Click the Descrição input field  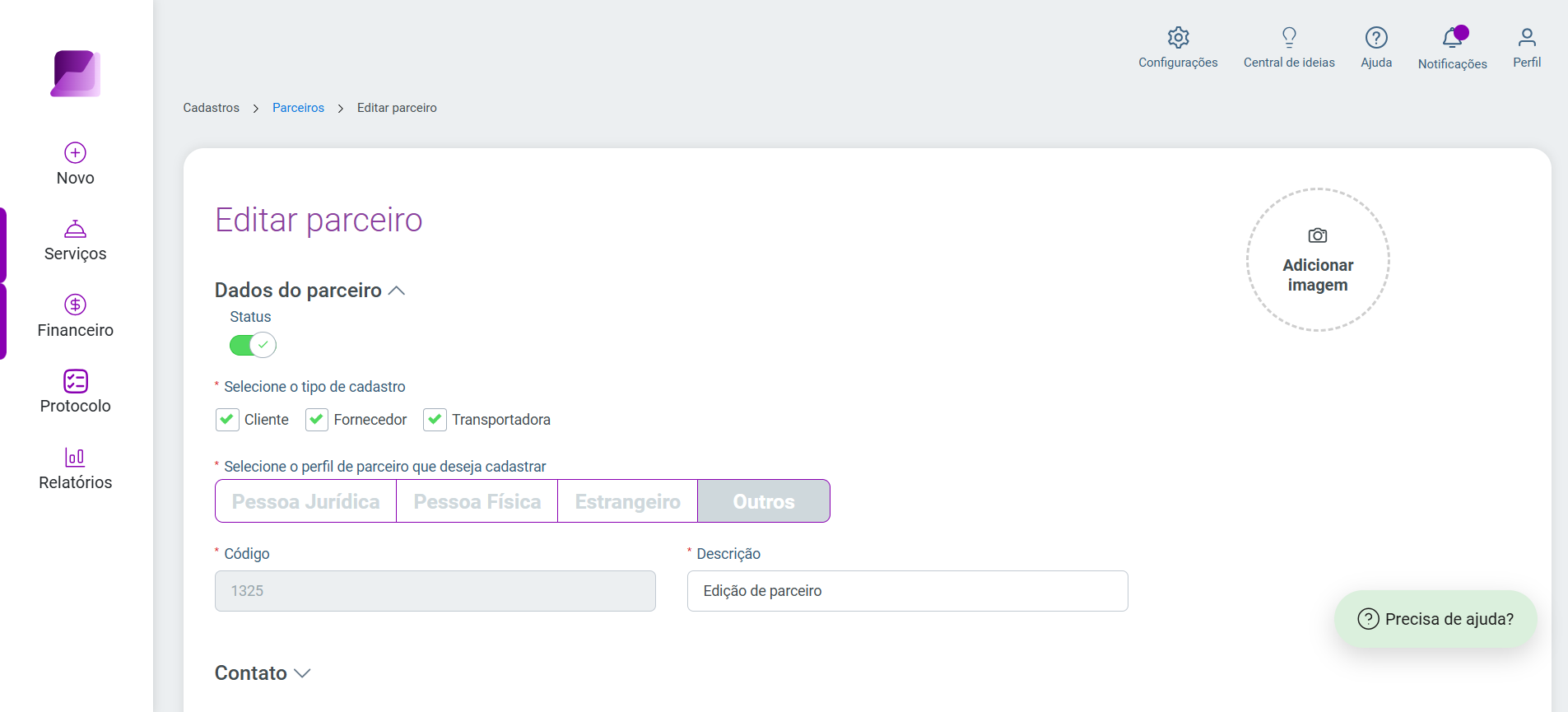coord(907,591)
